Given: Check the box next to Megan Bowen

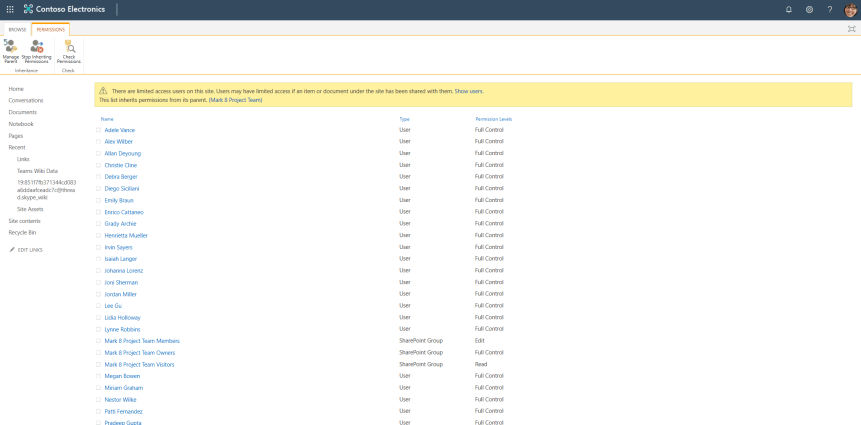Looking at the screenshot, I should 98,376.
